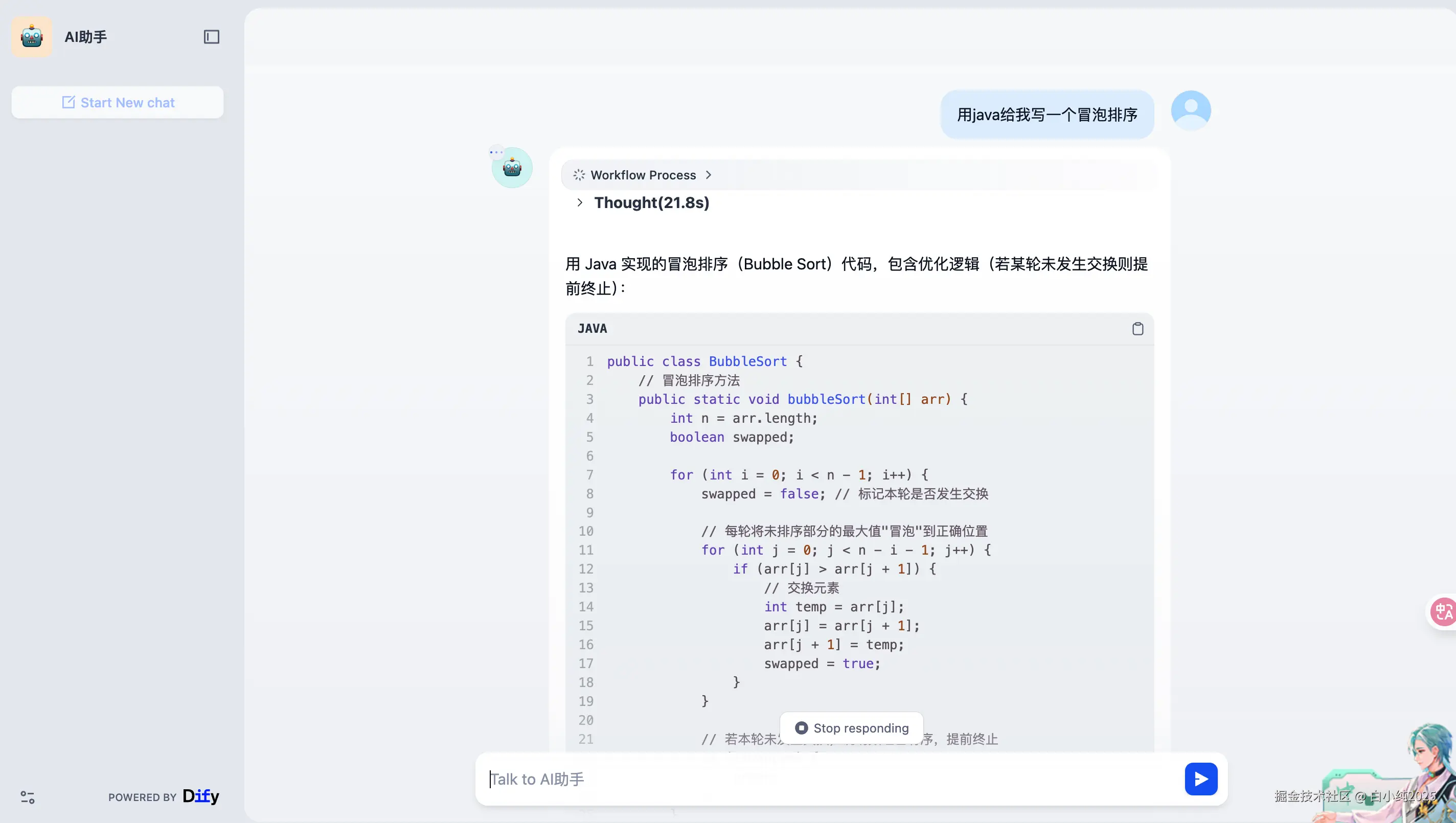This screenshot has width=1456, height=823.
Task: Click the assistant robot avatar
Action: point(512,168)
